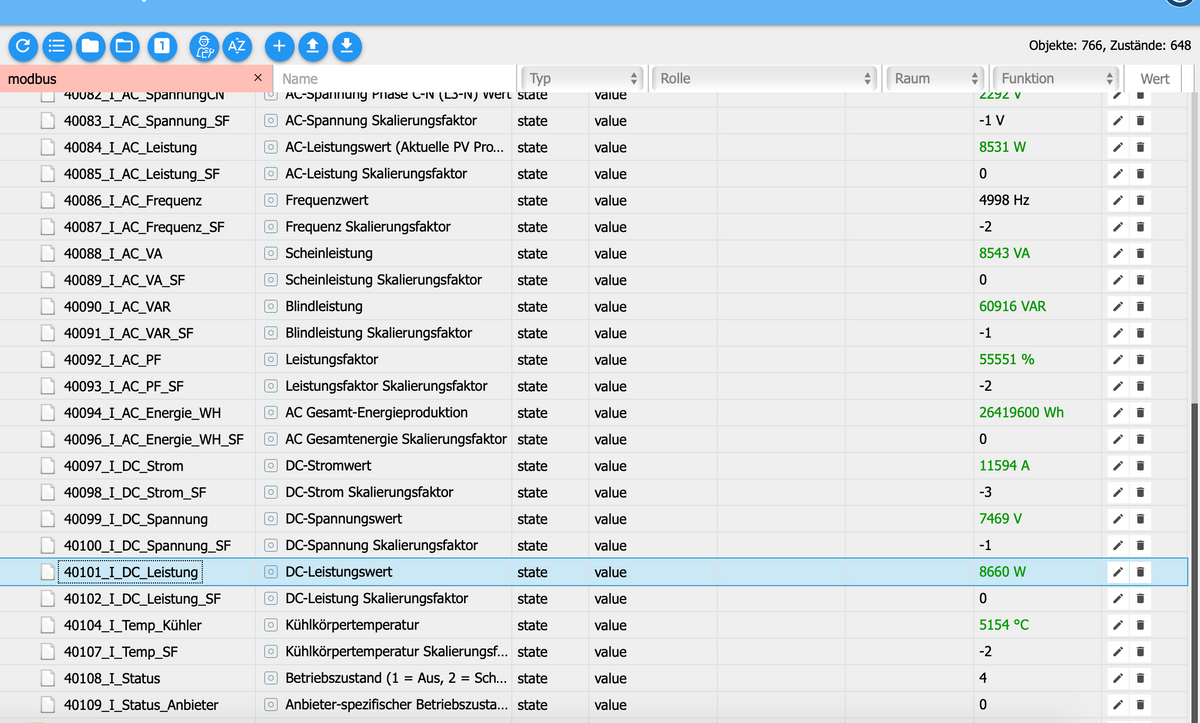This screenshot has width=1200, height=723.
Task: Edit object 40088_I_AC_VA
Action: pyautogui.click(x=1118, y=253)
